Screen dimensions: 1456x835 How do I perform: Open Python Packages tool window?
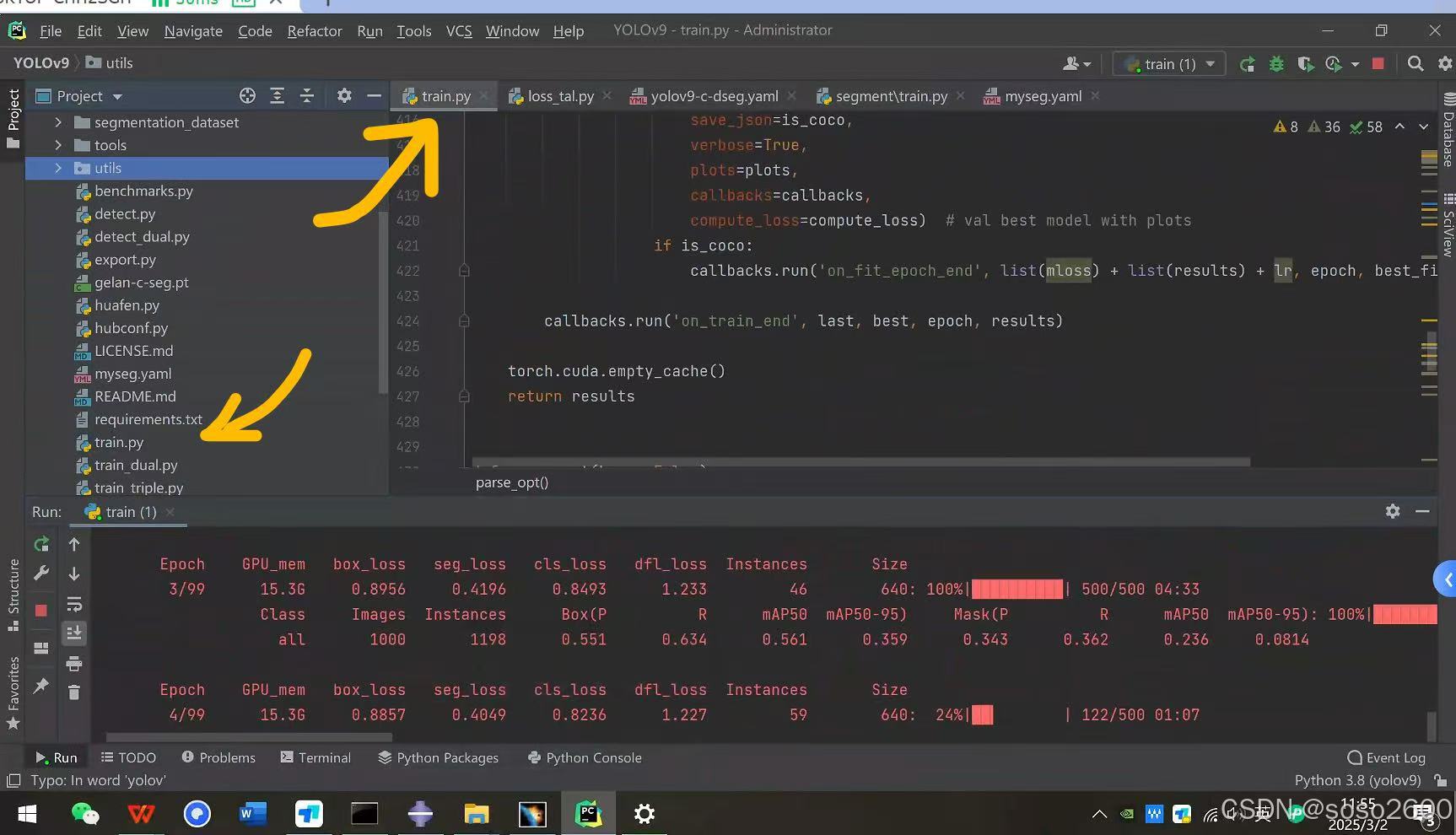[438, 757]
